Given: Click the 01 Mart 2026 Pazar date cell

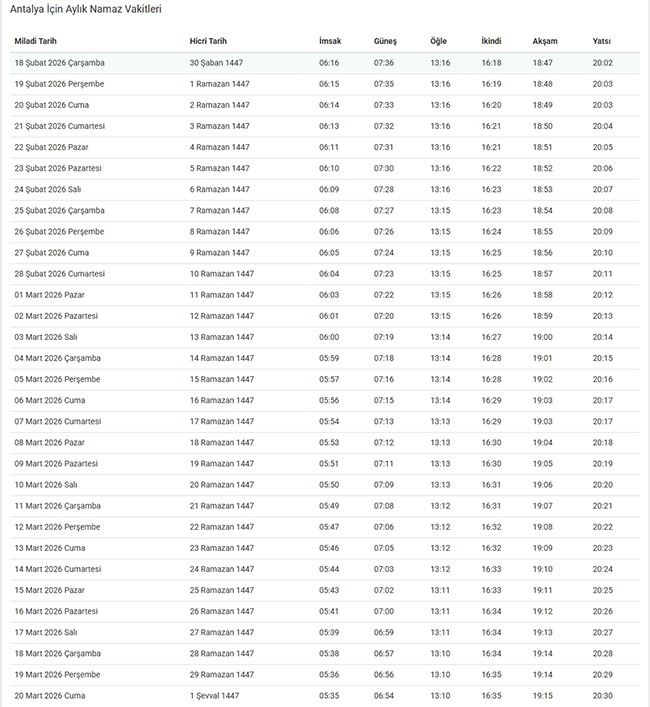Looking at the screenshot, I should [x=49, y=295].
